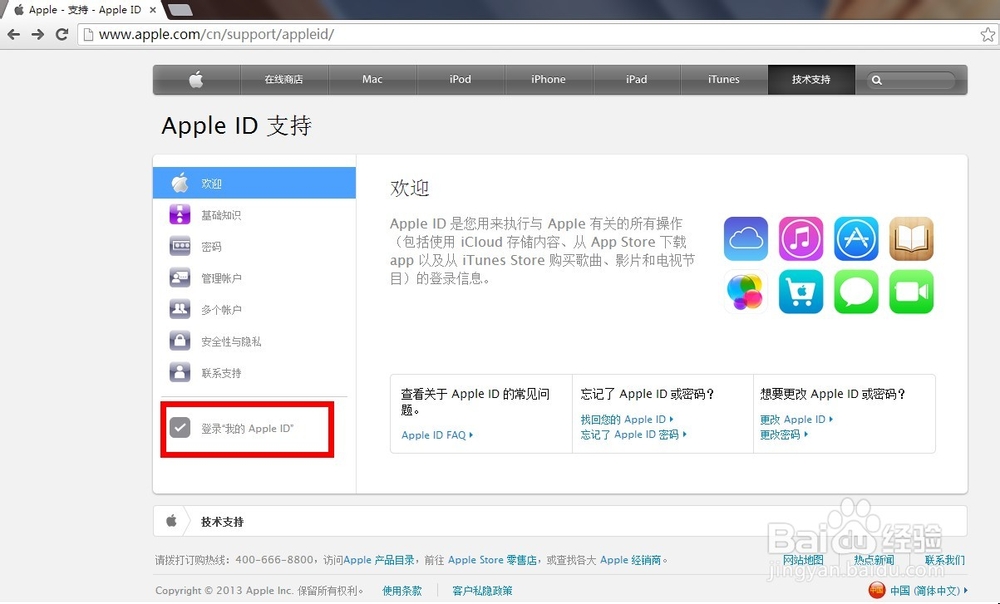Click the pink iTunes music note icon
Image resolution: width=1000 pixels, height=604 pixels.
point(801,239)
